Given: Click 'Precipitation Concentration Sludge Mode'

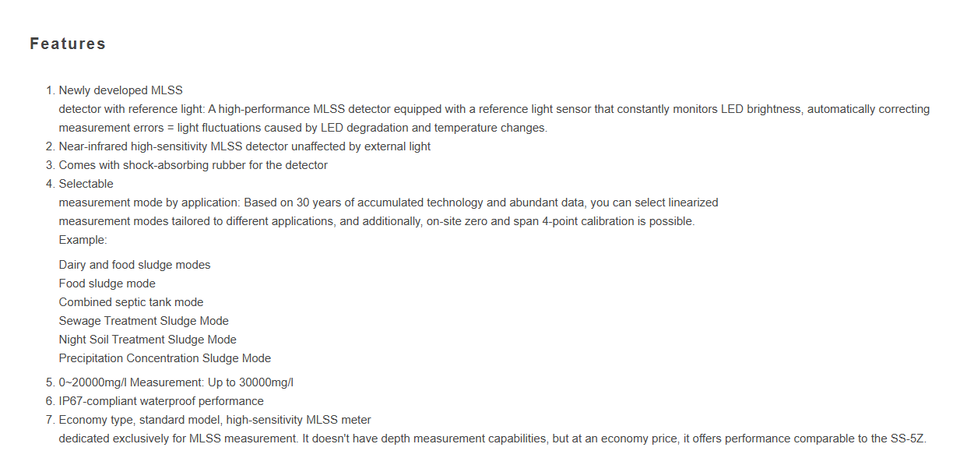Looking at the screenshot, I should click(x=165, y=359).
